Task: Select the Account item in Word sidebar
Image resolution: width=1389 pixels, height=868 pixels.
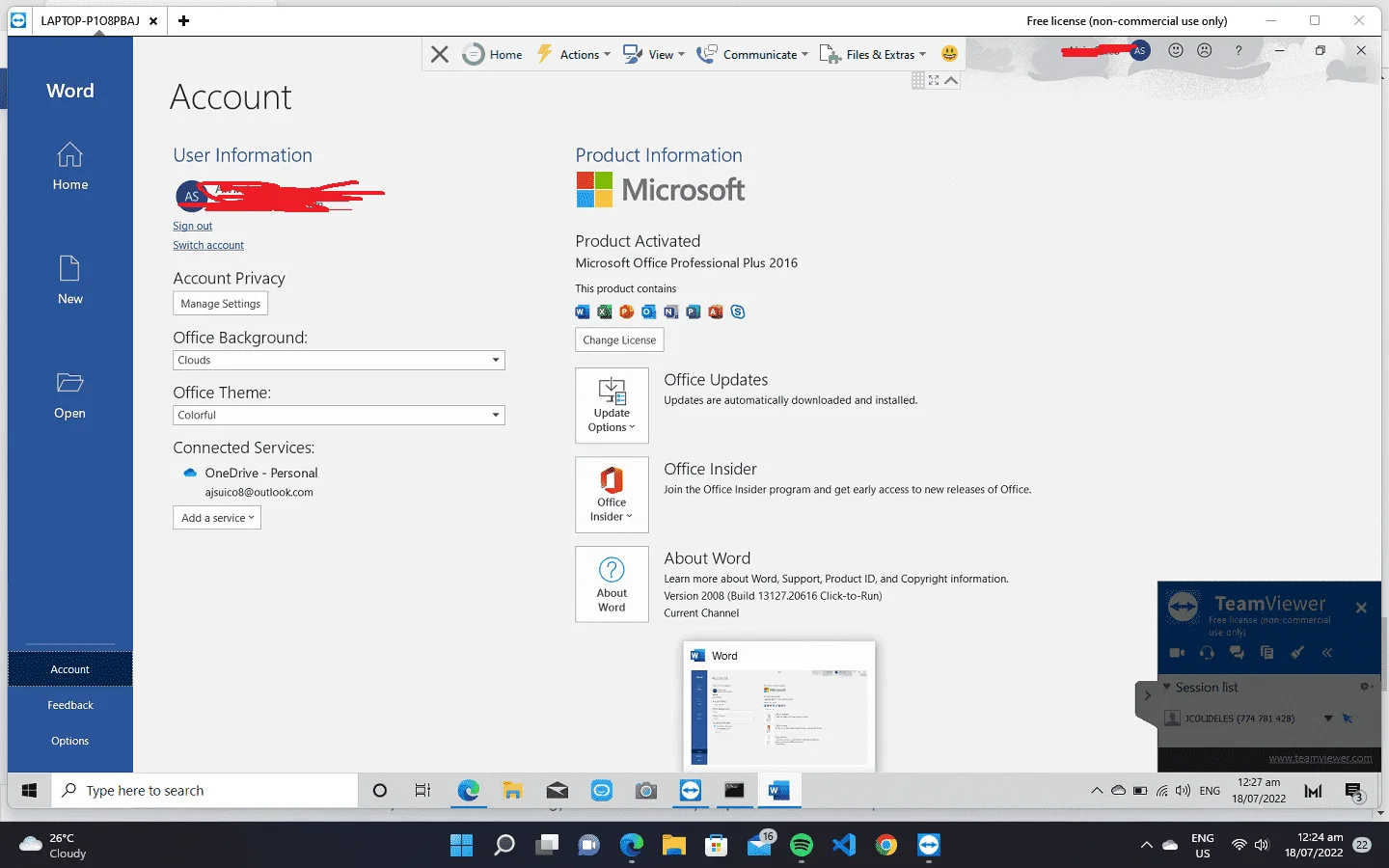Action: click(69, 669)
